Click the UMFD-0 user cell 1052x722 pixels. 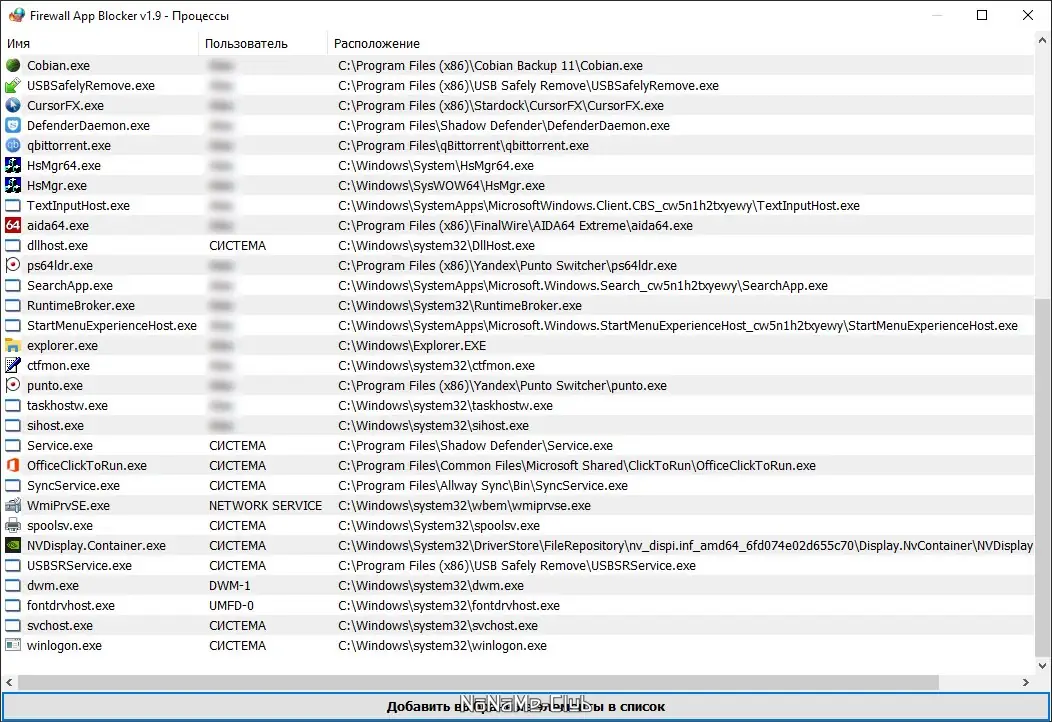[231, 605]
